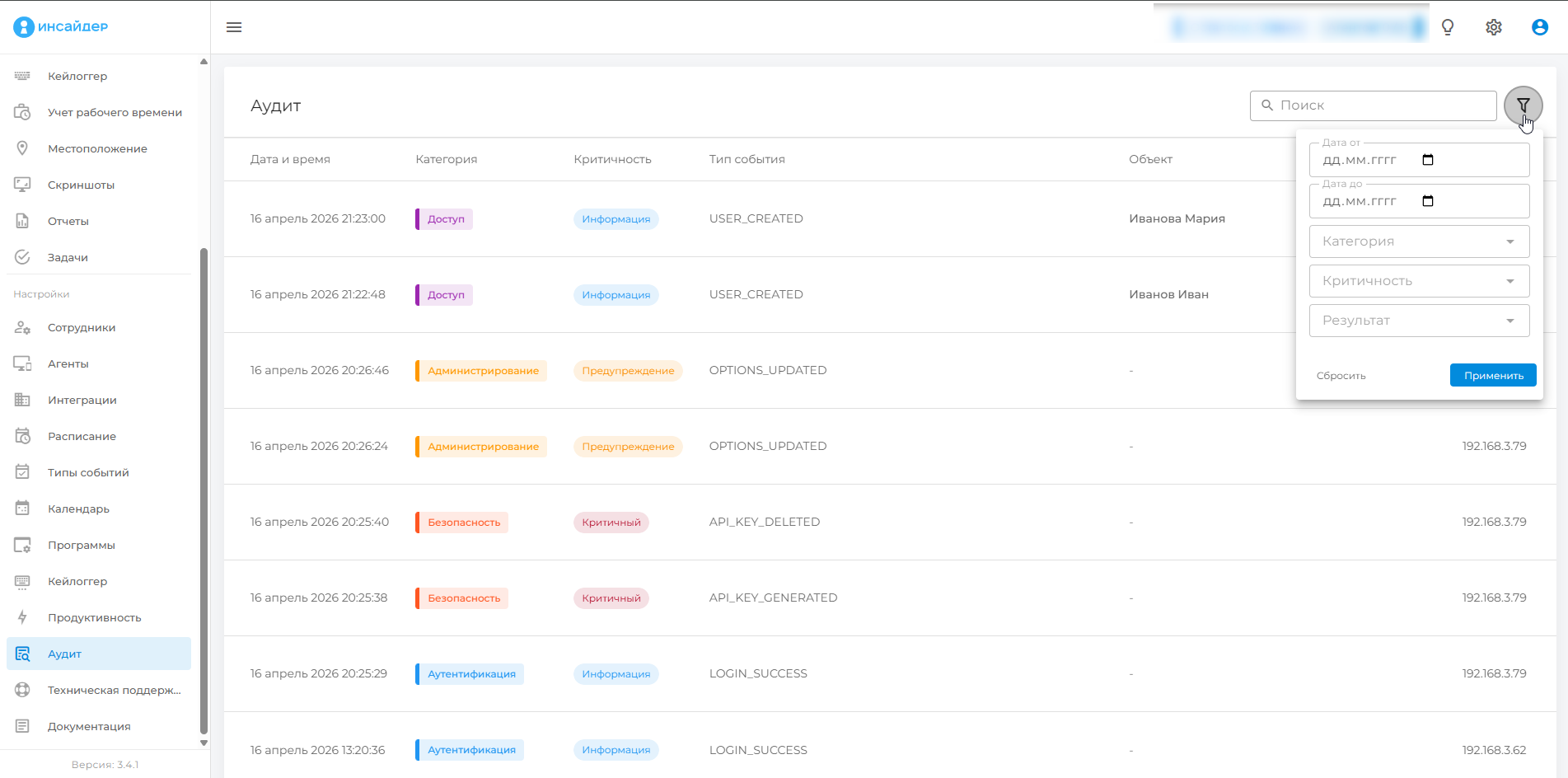The image size is (1568, 778).
Task: Expand the Категория dropdown
Action: tap(1419, 241)
